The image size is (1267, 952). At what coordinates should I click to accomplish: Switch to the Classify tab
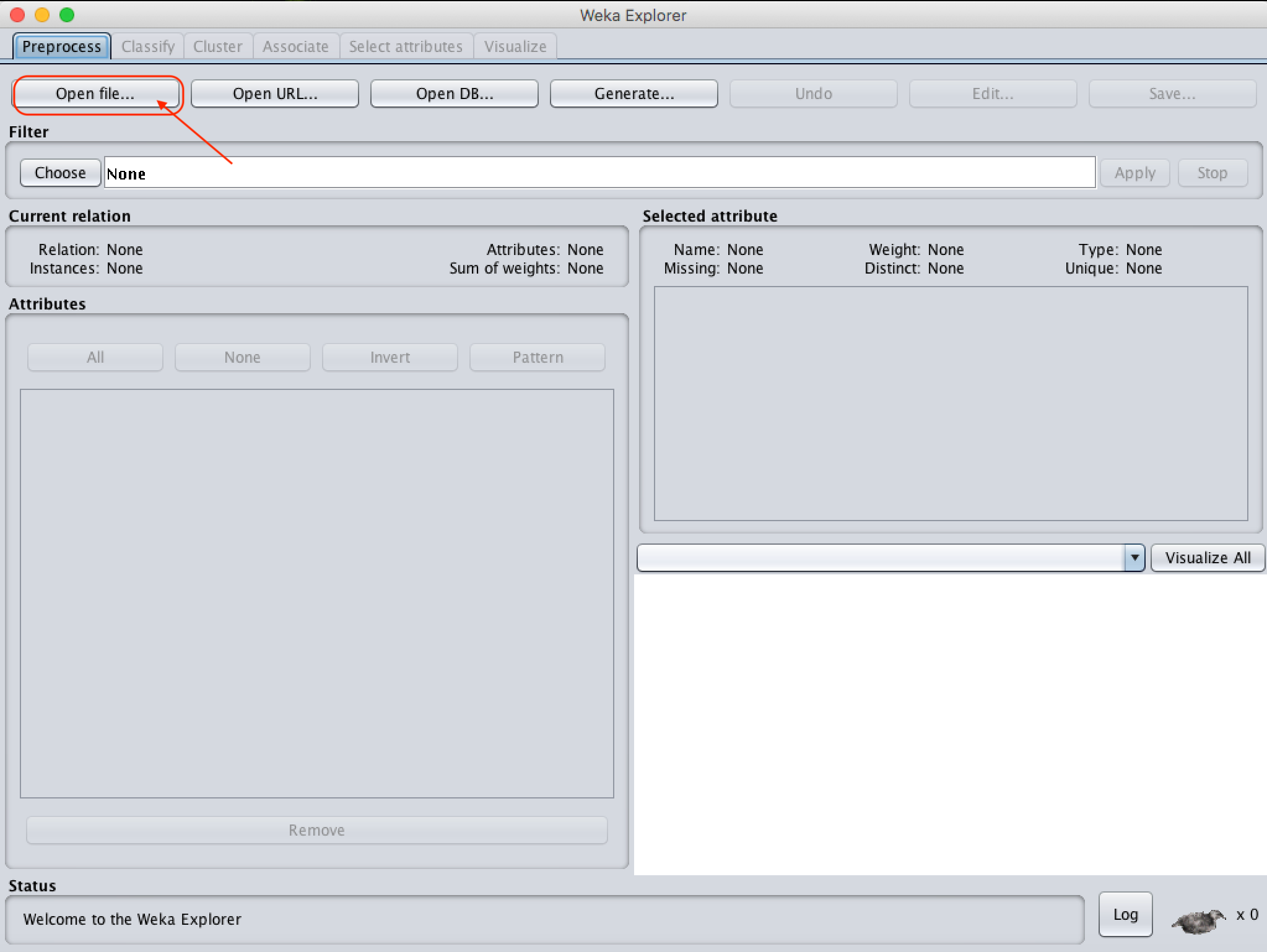(x=148, y=46)
